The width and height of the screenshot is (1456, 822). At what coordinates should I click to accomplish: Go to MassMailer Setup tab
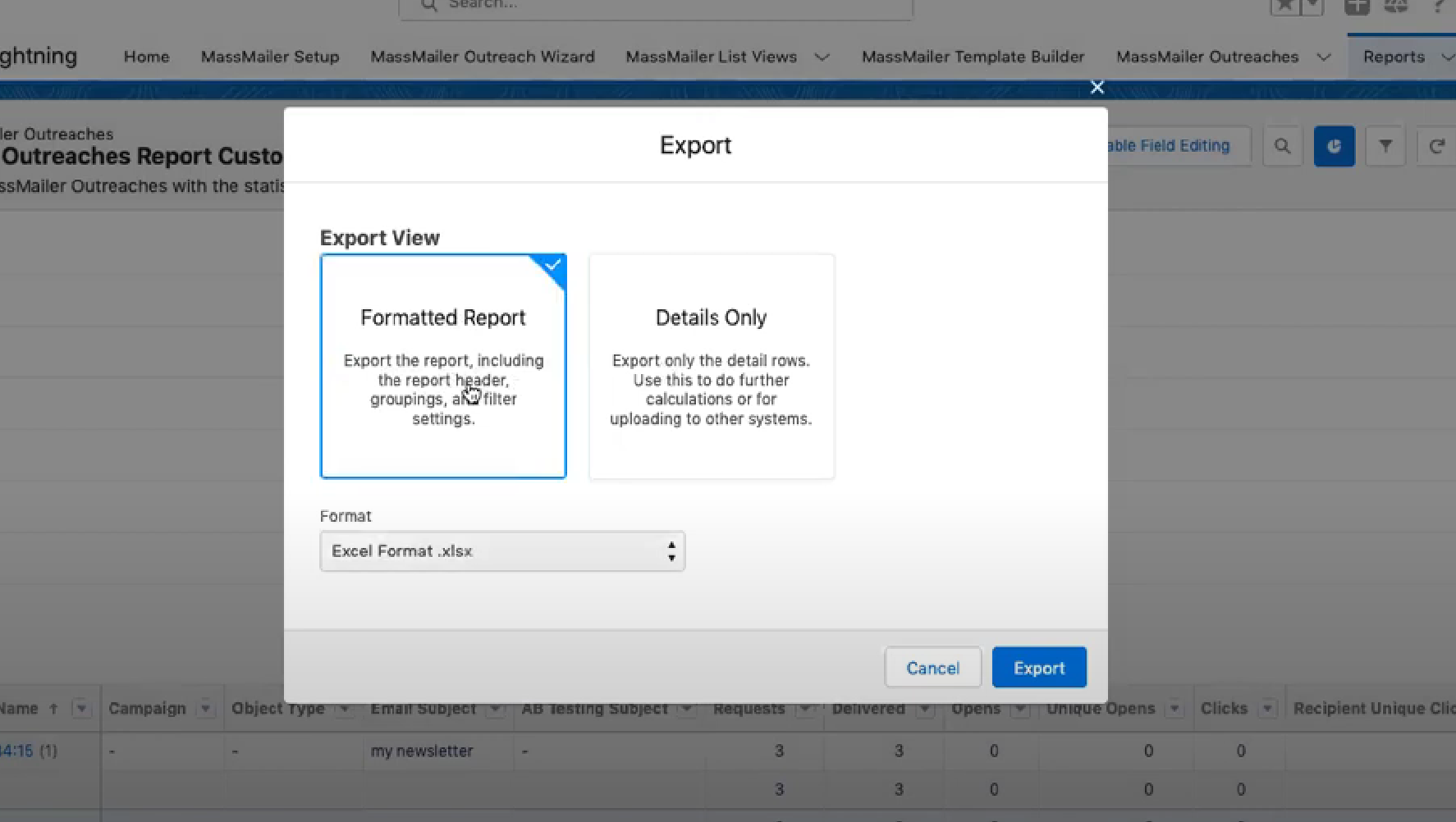[x=270, y=57]
